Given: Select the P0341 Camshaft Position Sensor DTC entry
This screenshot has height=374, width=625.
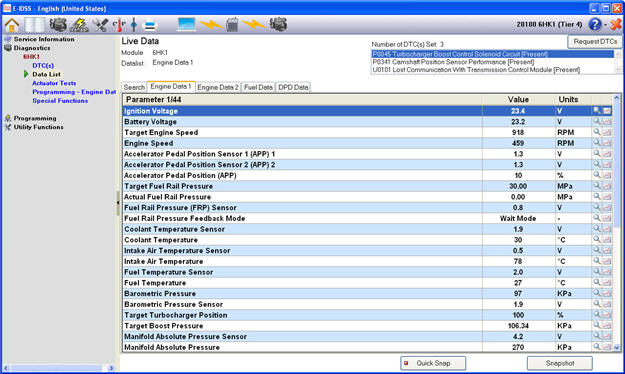Looking at the screenshot, I should click(453, 62).
